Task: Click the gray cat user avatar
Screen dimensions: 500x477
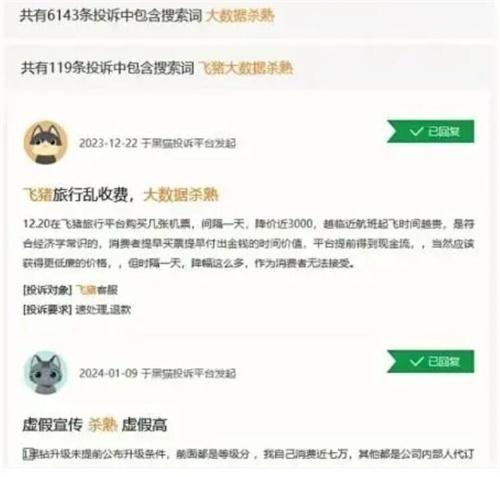Action: pos(46,373)
